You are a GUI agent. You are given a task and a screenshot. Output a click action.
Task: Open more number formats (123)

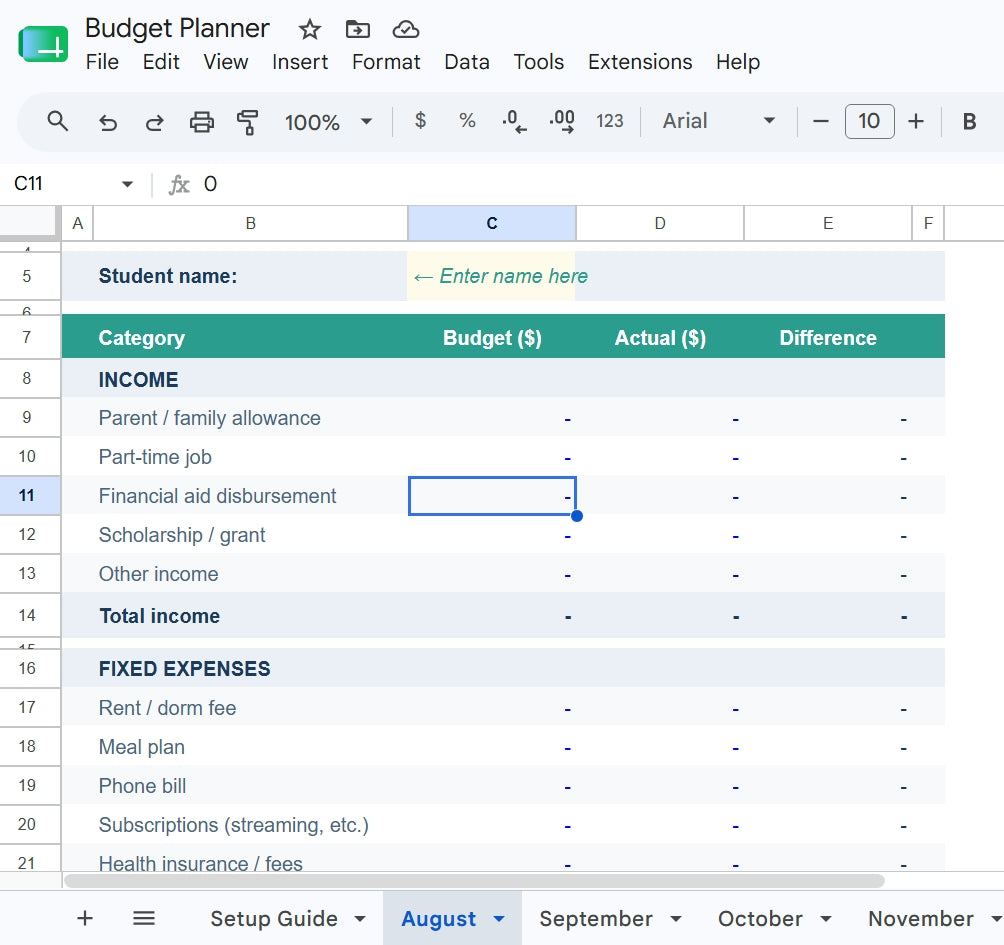[x=610, y=121]
